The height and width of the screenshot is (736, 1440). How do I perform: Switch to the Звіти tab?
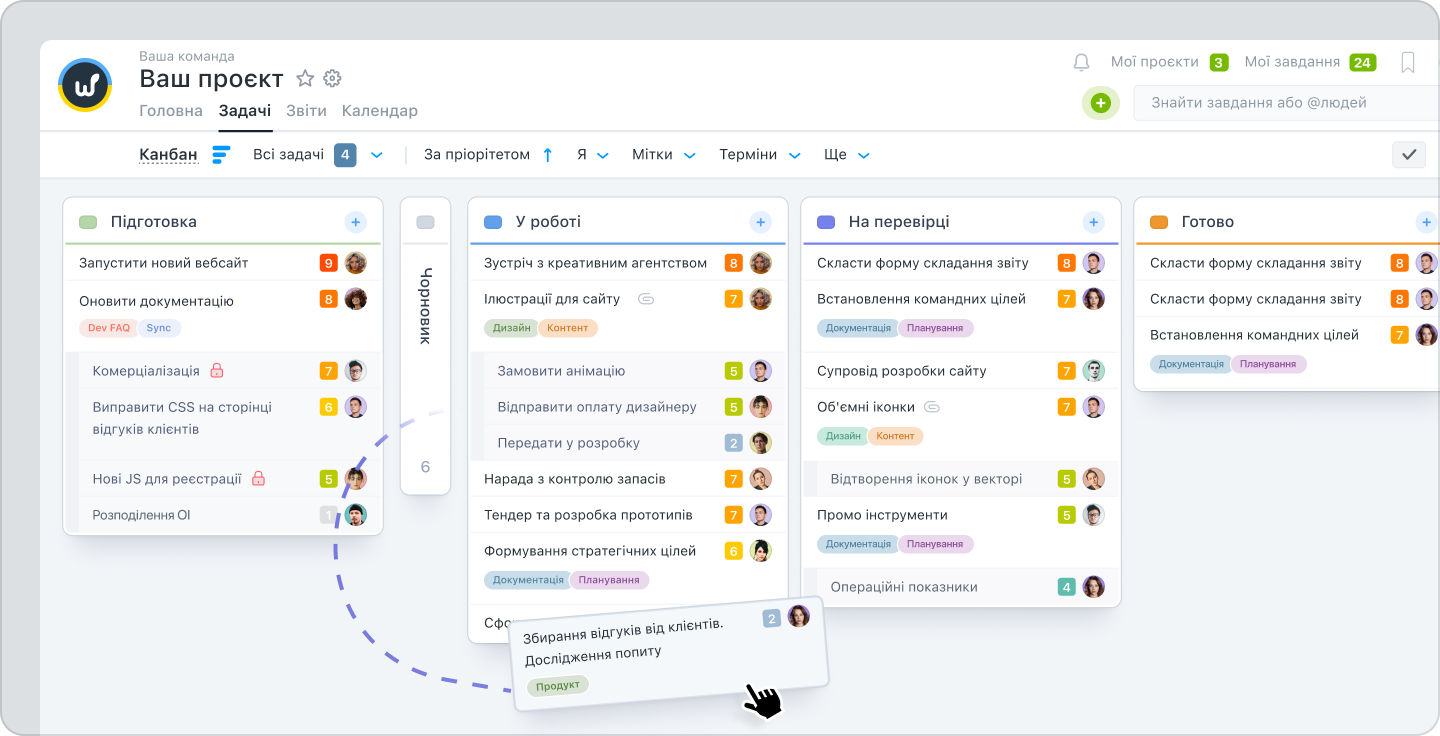tap(306, 111)
